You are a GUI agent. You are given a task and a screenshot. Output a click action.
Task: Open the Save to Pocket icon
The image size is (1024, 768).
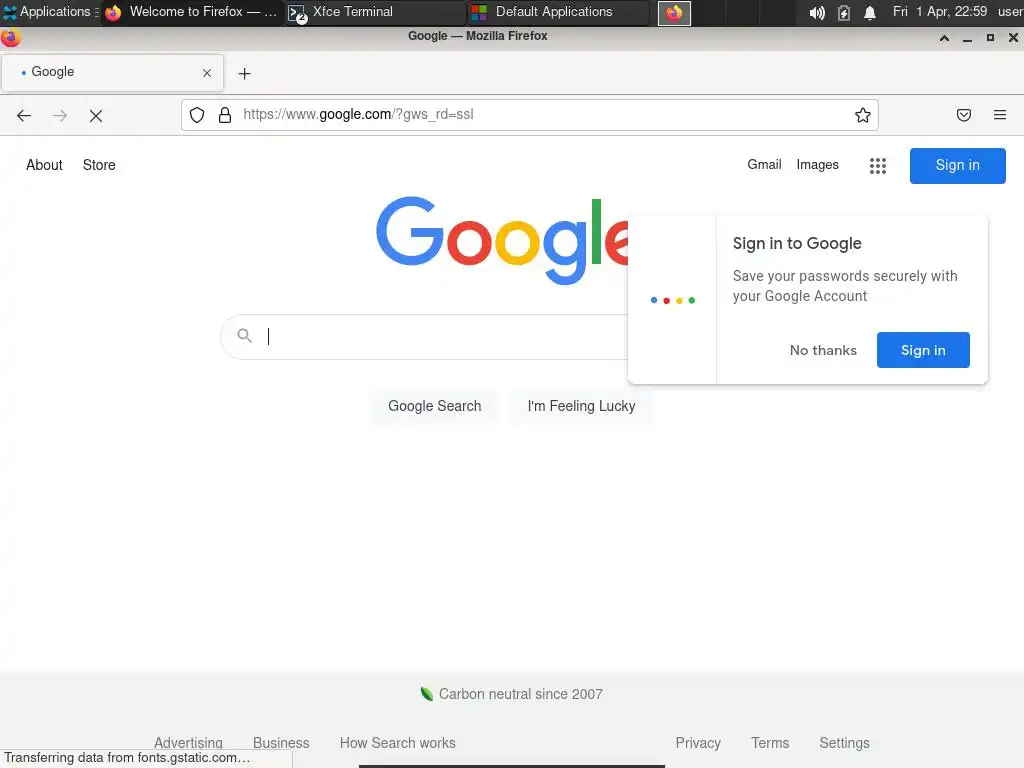point(964,116)
